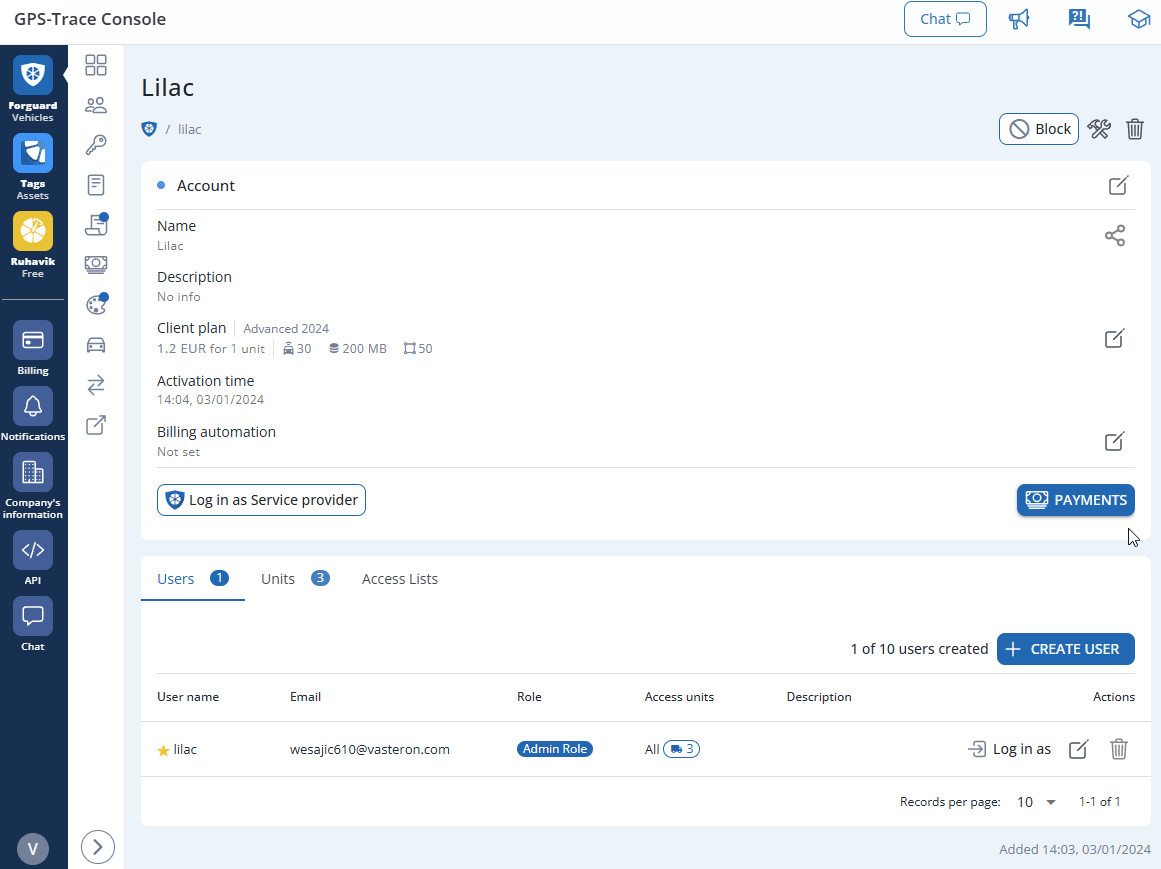Image resolution: width=1161 pixels, height=869 pixels.
Task: Block the Lilac account
Action: tap(1038, 129)
